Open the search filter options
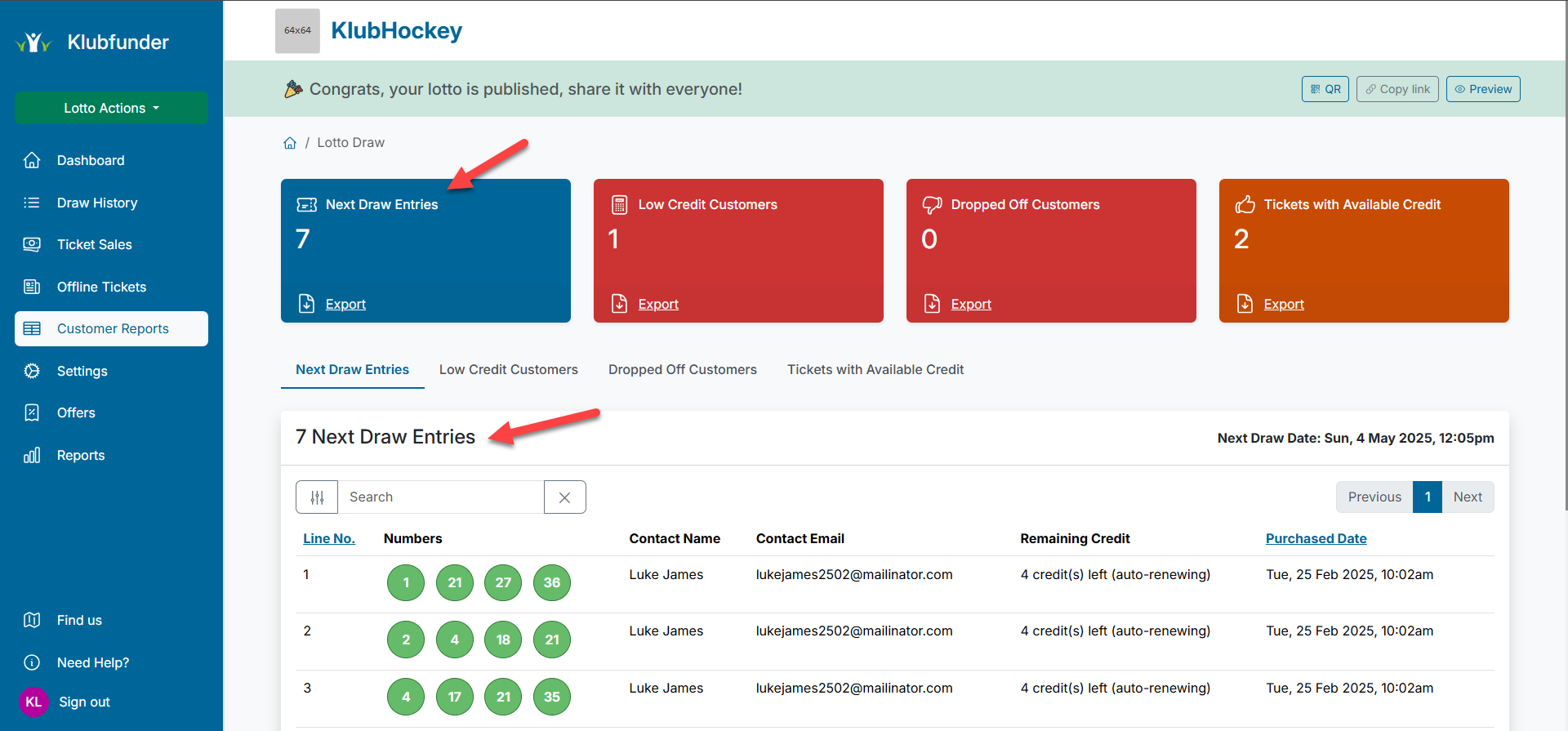Screen dimensions: 1568x731 317,497
